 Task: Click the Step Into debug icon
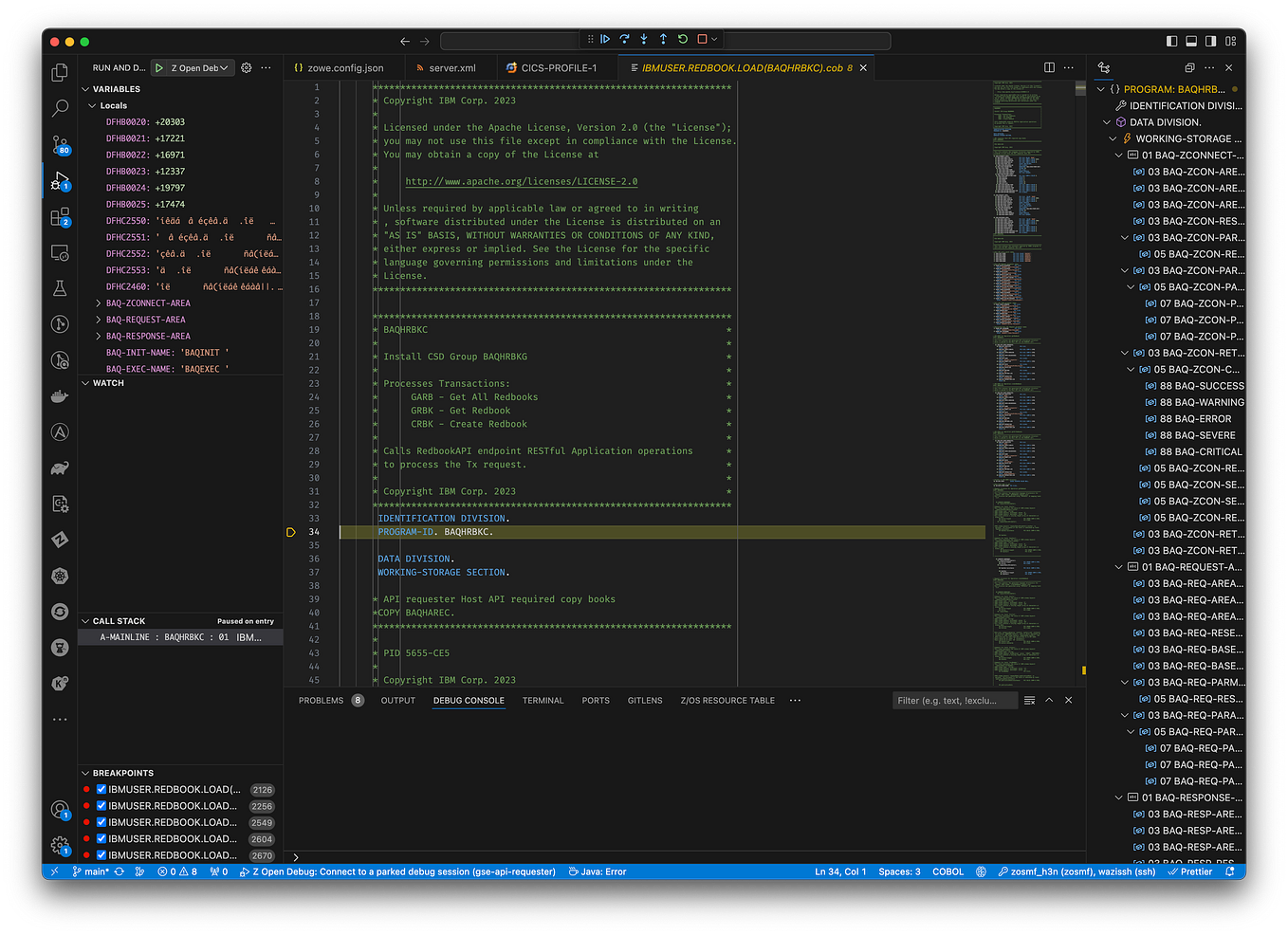pos(643,39)
